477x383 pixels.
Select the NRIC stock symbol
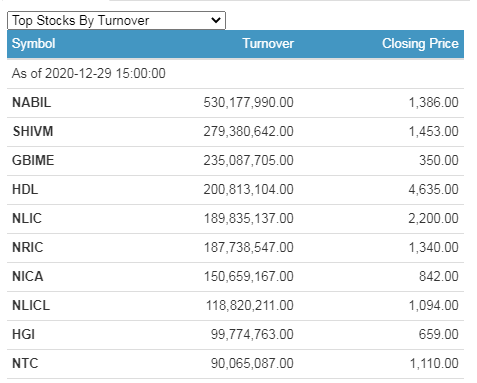coord(28,247)
